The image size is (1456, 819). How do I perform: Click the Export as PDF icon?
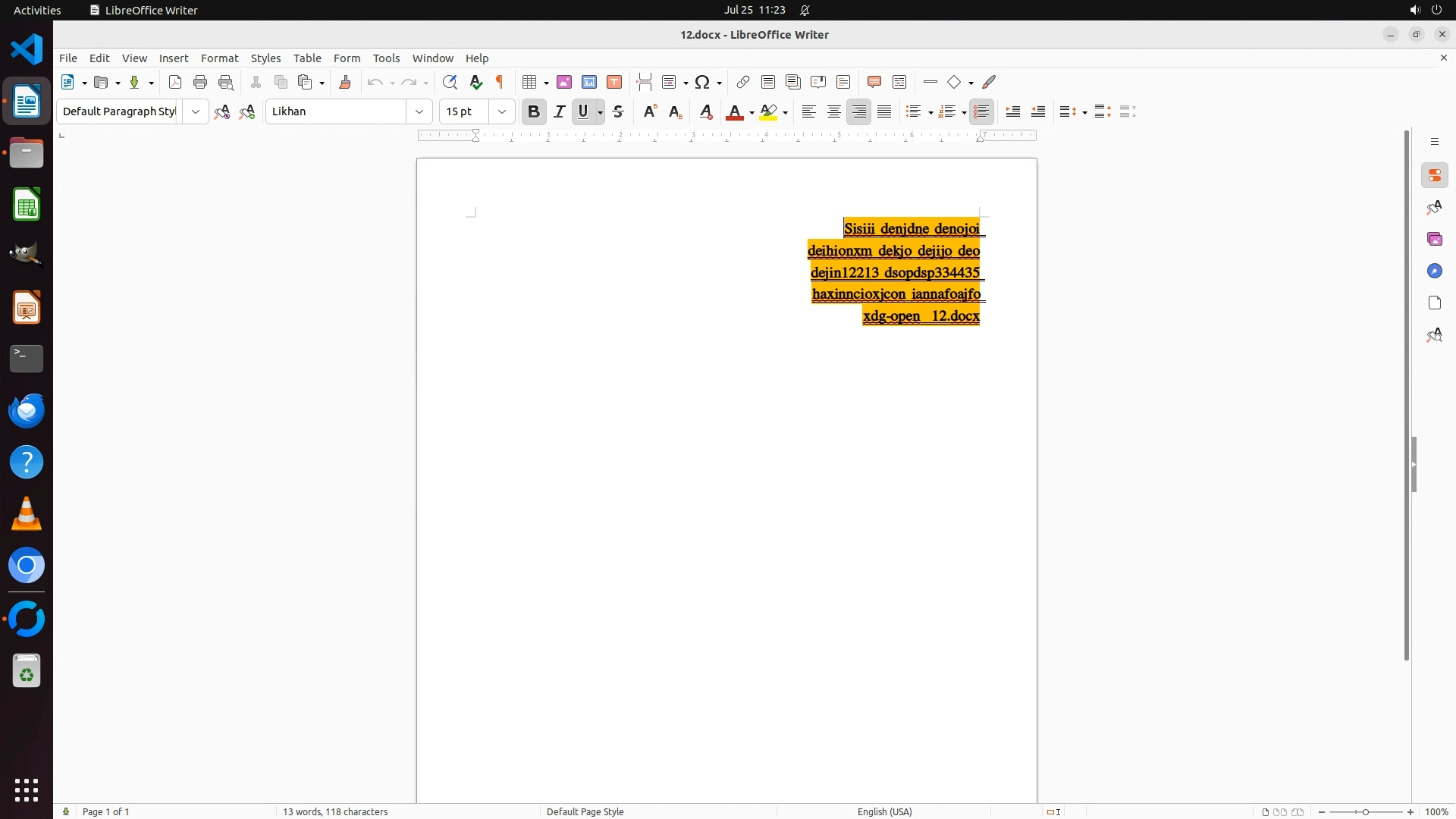coord(175,82)
